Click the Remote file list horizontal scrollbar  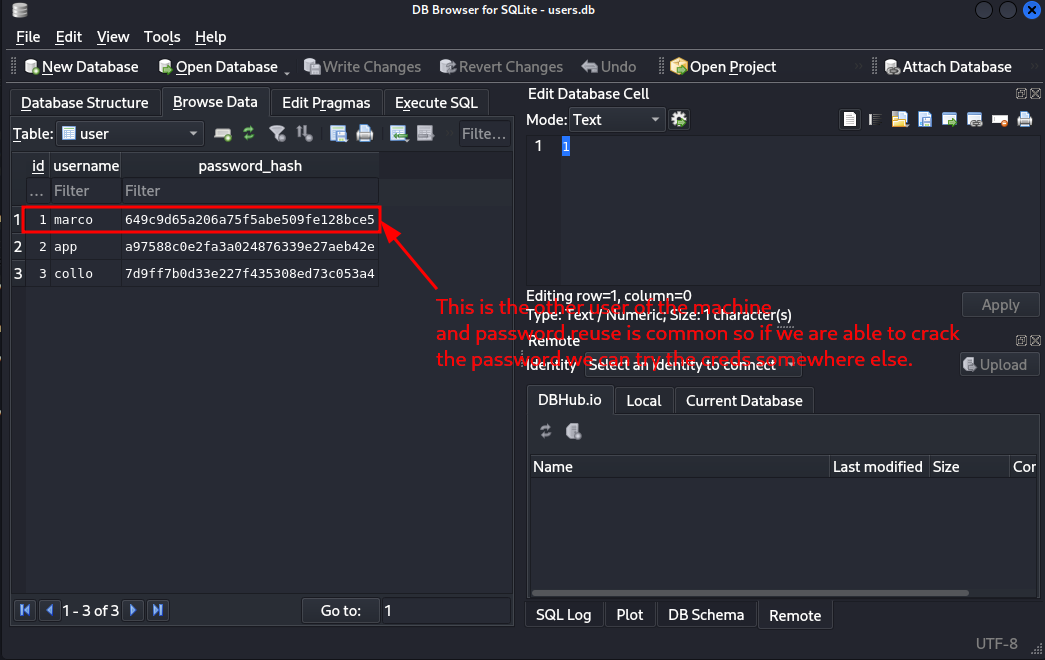click(750, 592)
